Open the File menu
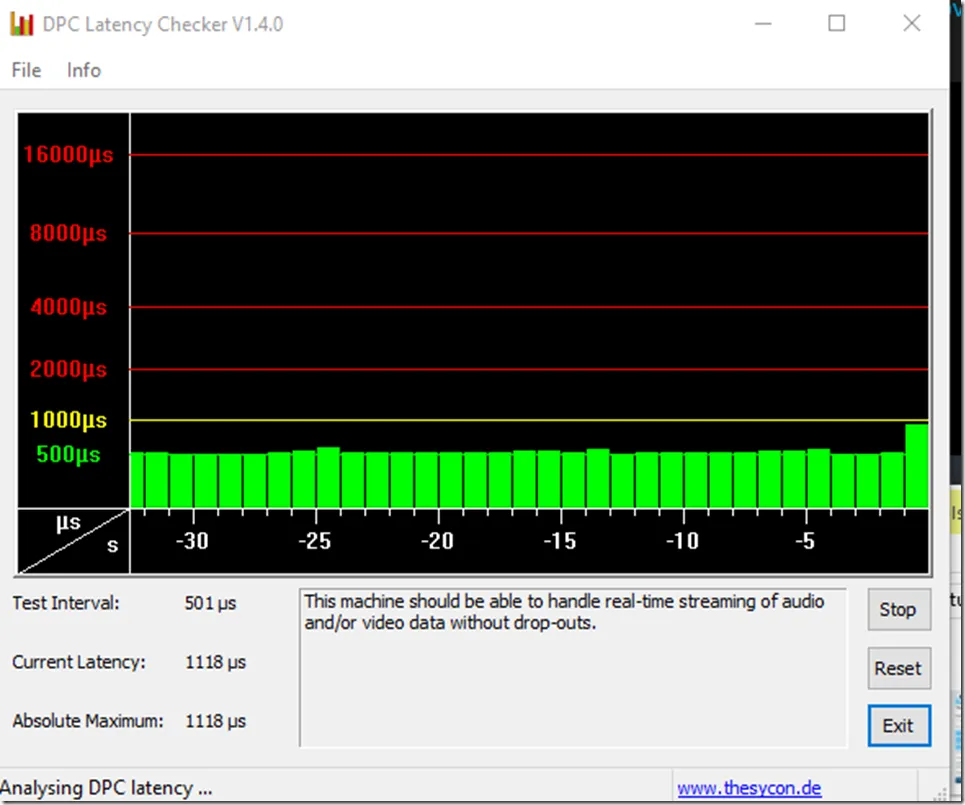This screenshot has height=805, width=965. click(26, 70)
